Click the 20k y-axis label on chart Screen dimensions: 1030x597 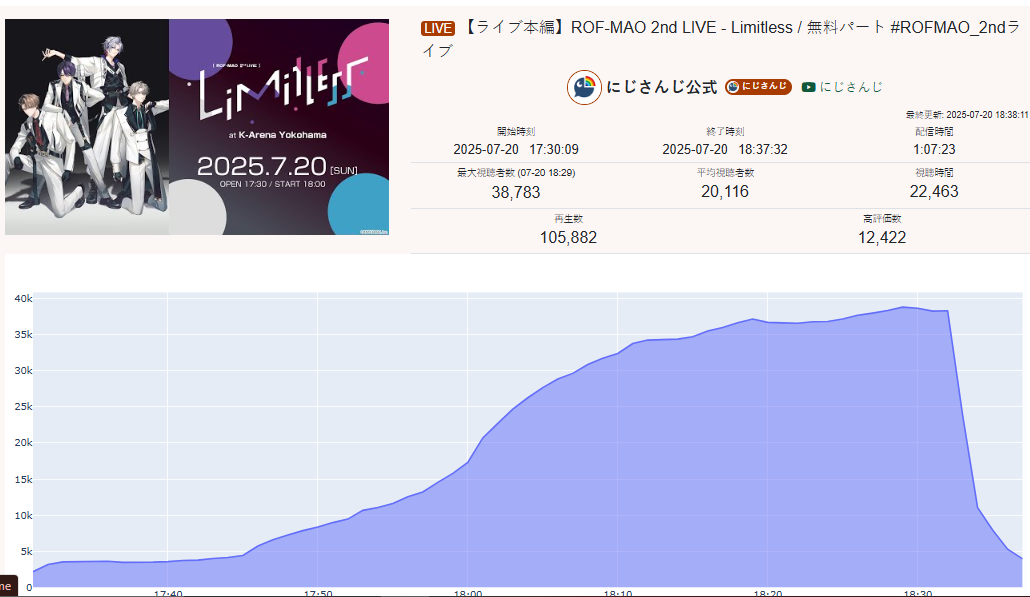pos(24,443)
